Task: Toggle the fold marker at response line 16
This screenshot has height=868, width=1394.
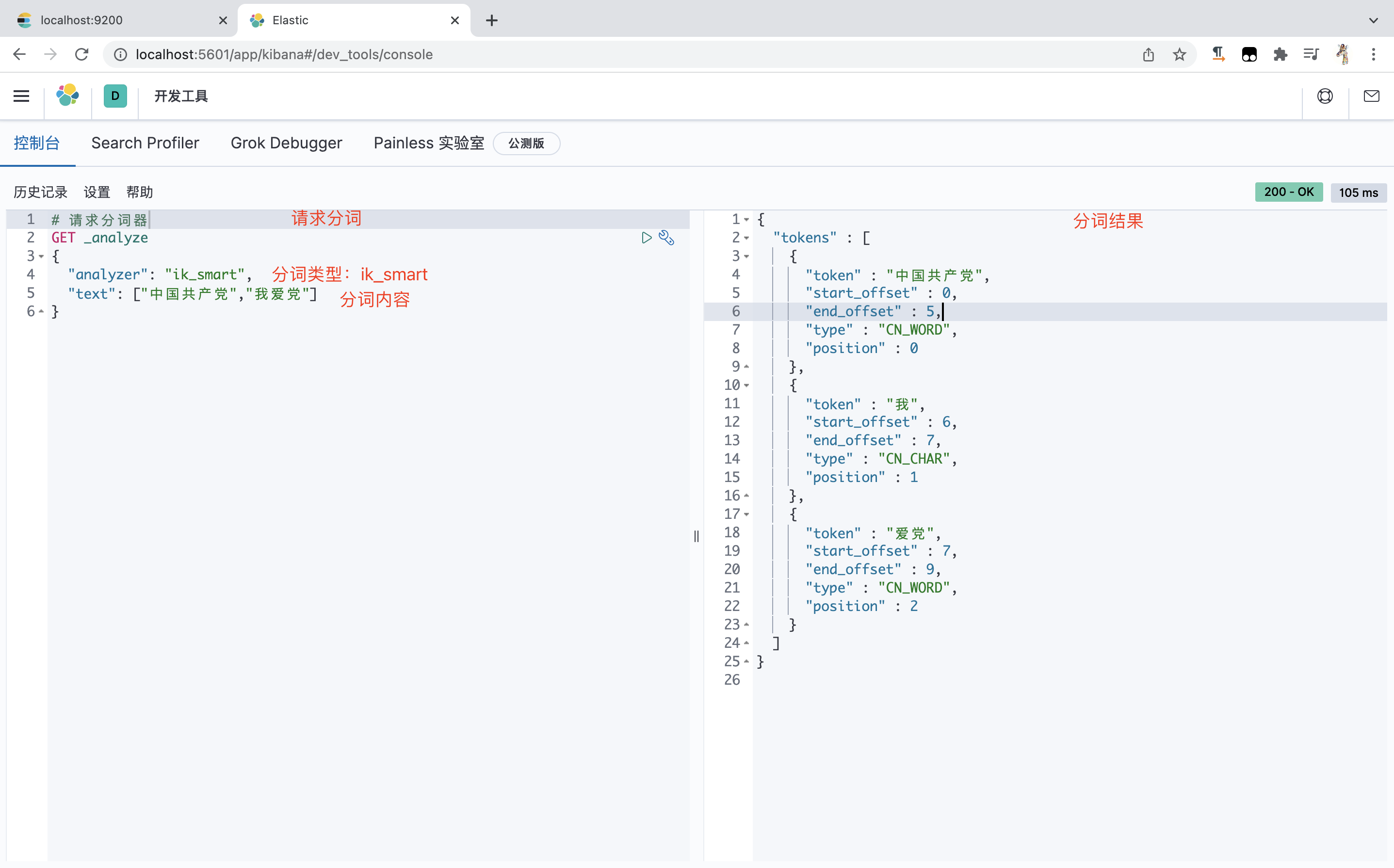Action: click(746, 496)
